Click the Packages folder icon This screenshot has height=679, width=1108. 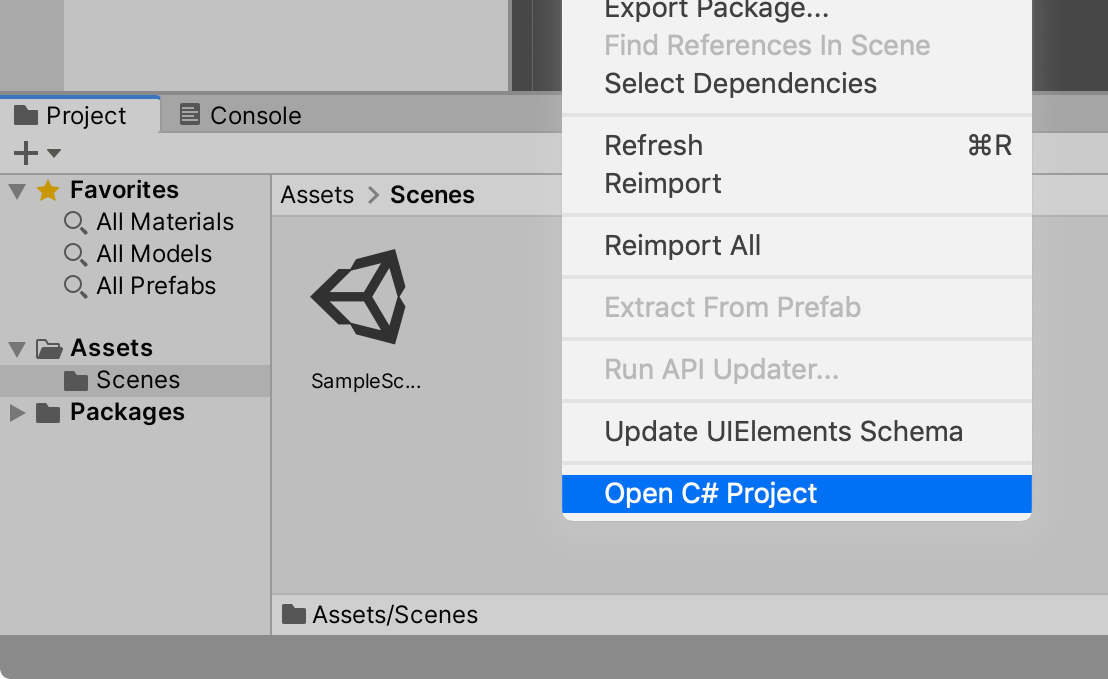(x=48, y=413)
